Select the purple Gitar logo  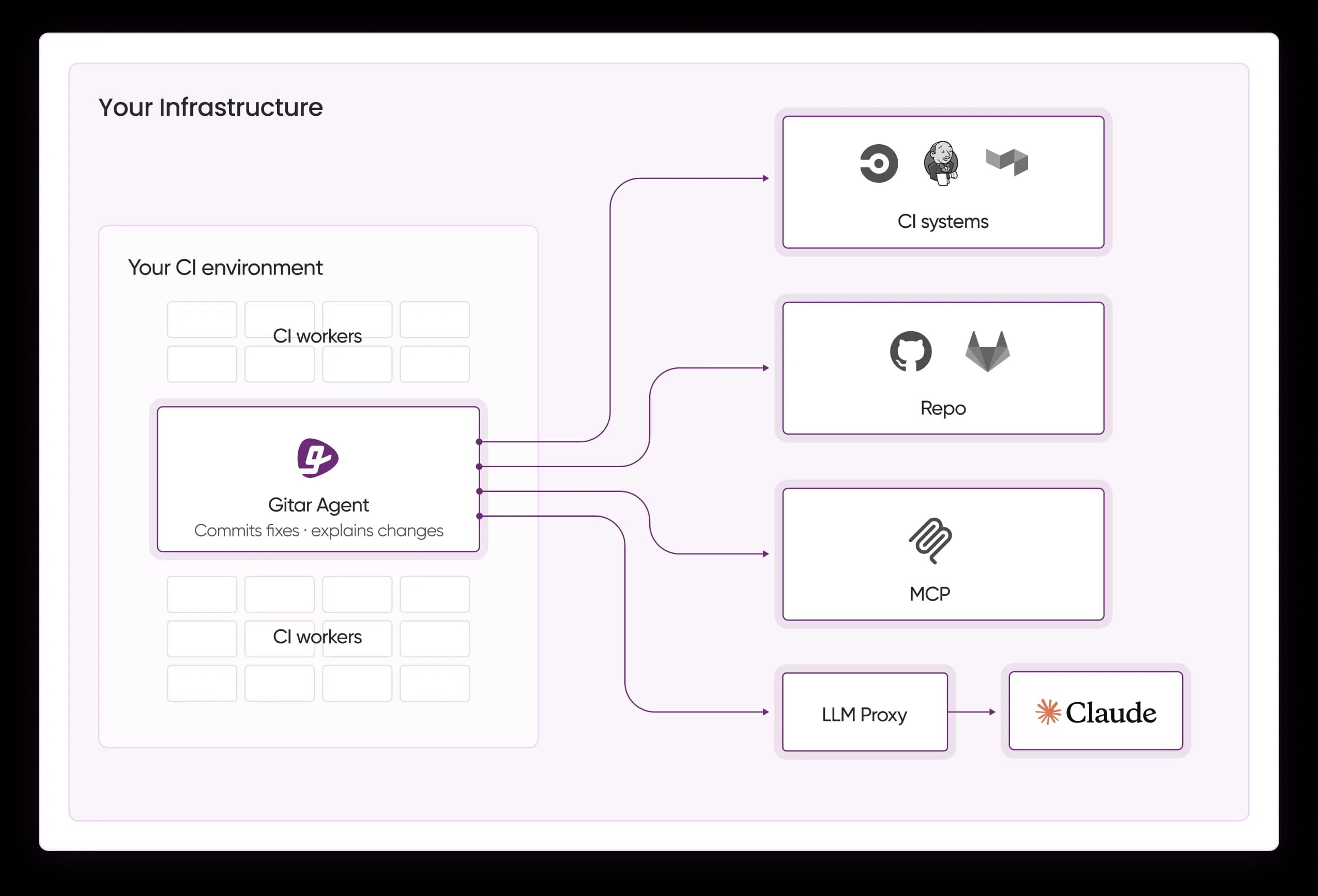(x=317, y=457)
